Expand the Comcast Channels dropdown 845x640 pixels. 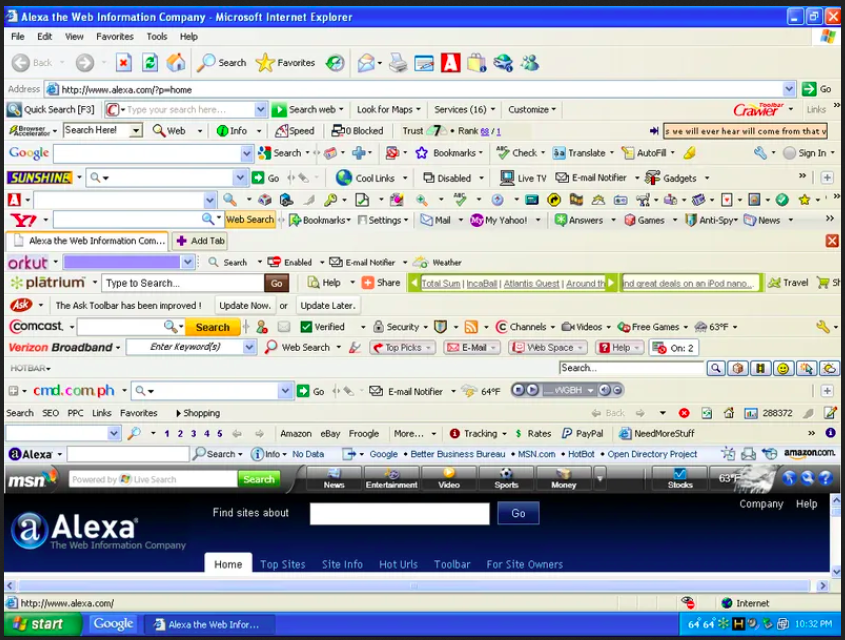coord(552,327)
